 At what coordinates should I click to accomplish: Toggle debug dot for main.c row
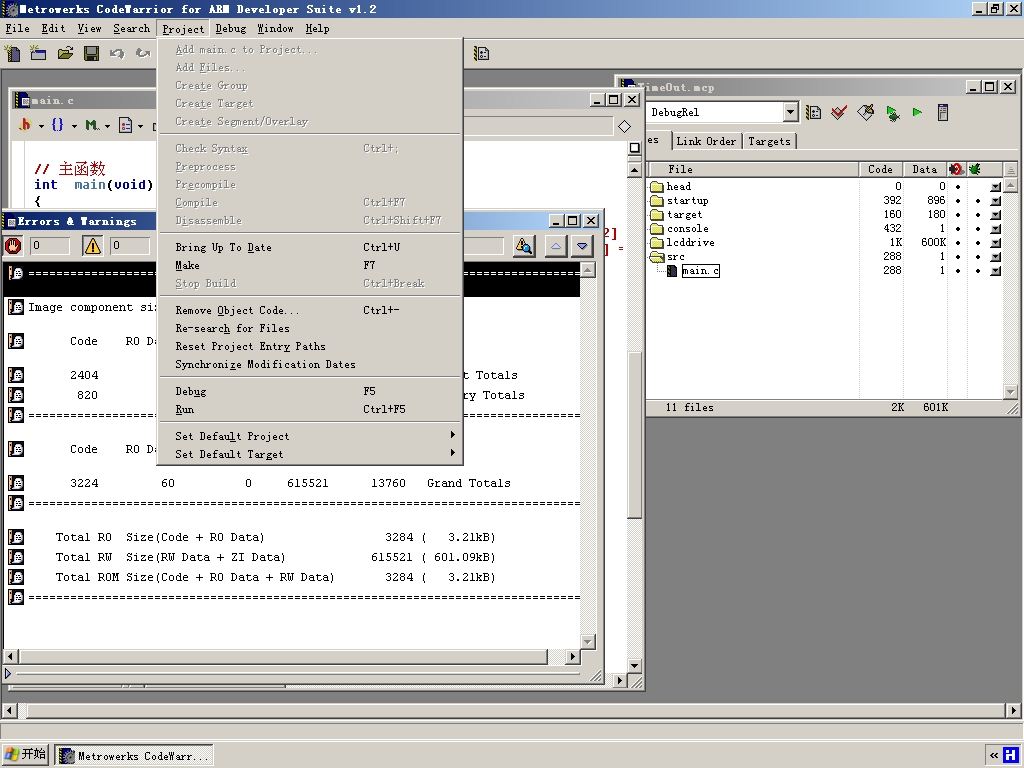(x=978, y=270)
